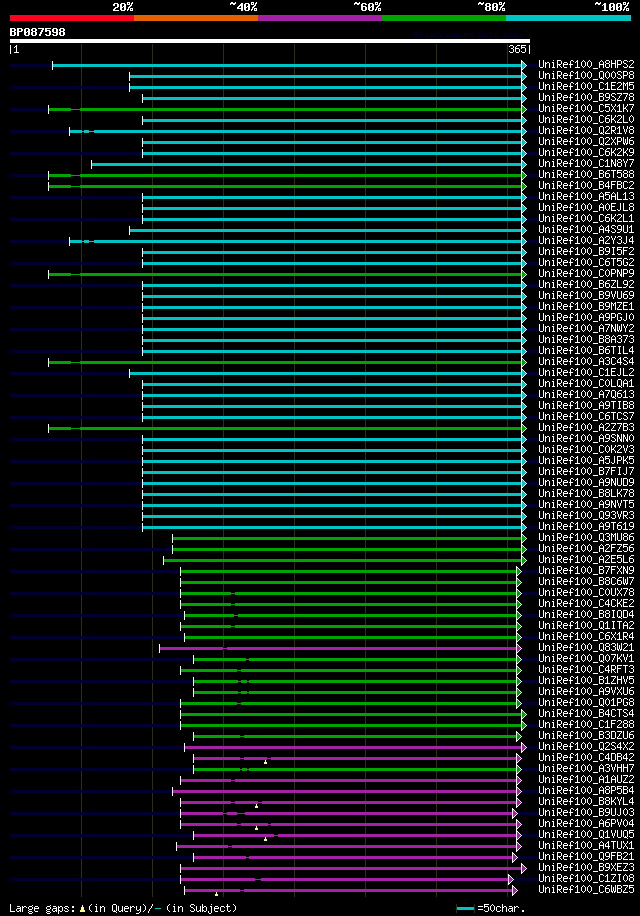Click the purple arrowhead ending the C1ZI08 alignment

pyautogui.click(x=511, y=879)
